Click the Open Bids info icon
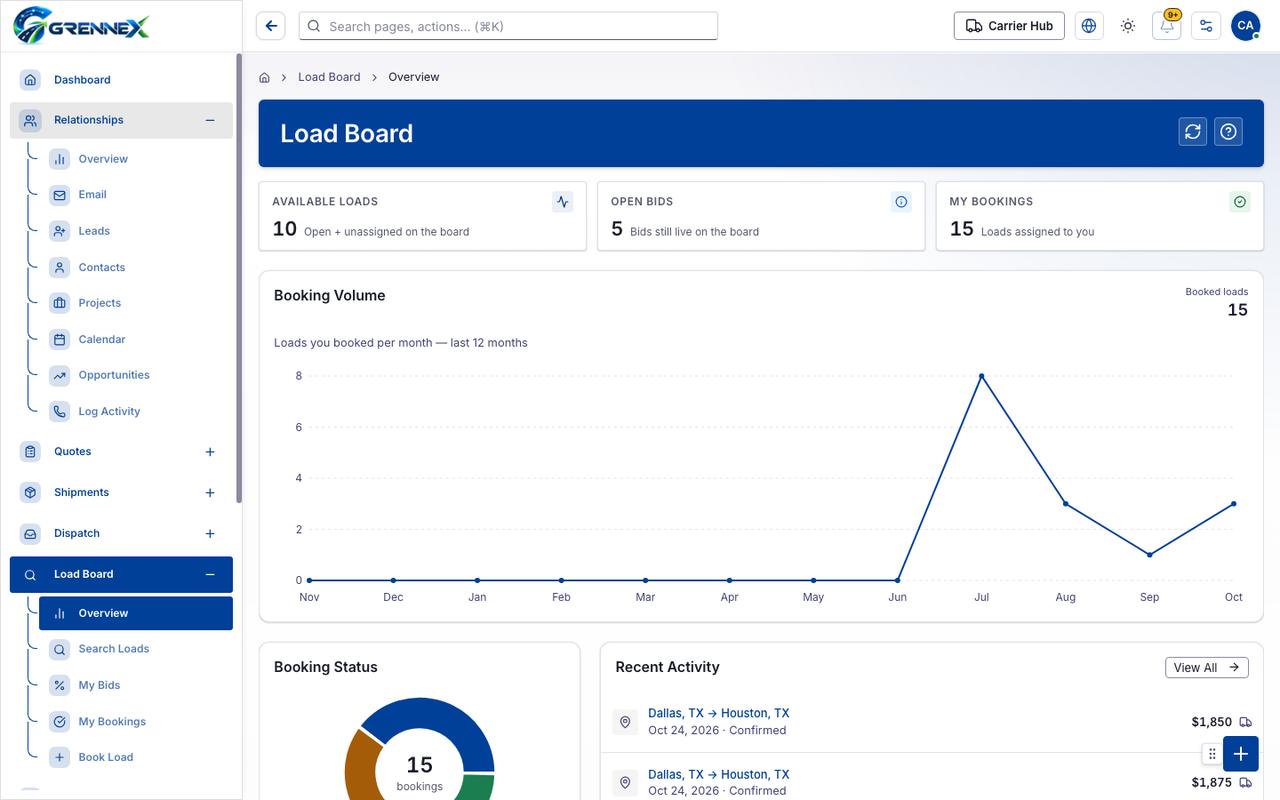 click(x=901, y=202)
